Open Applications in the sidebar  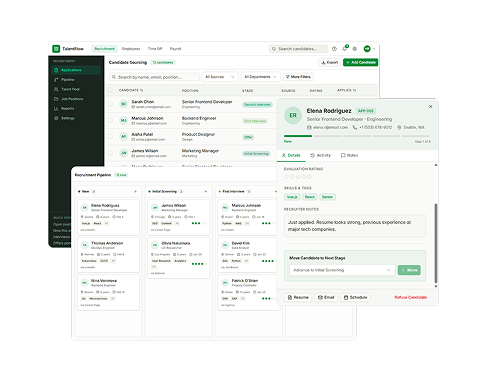click(76, 70)
